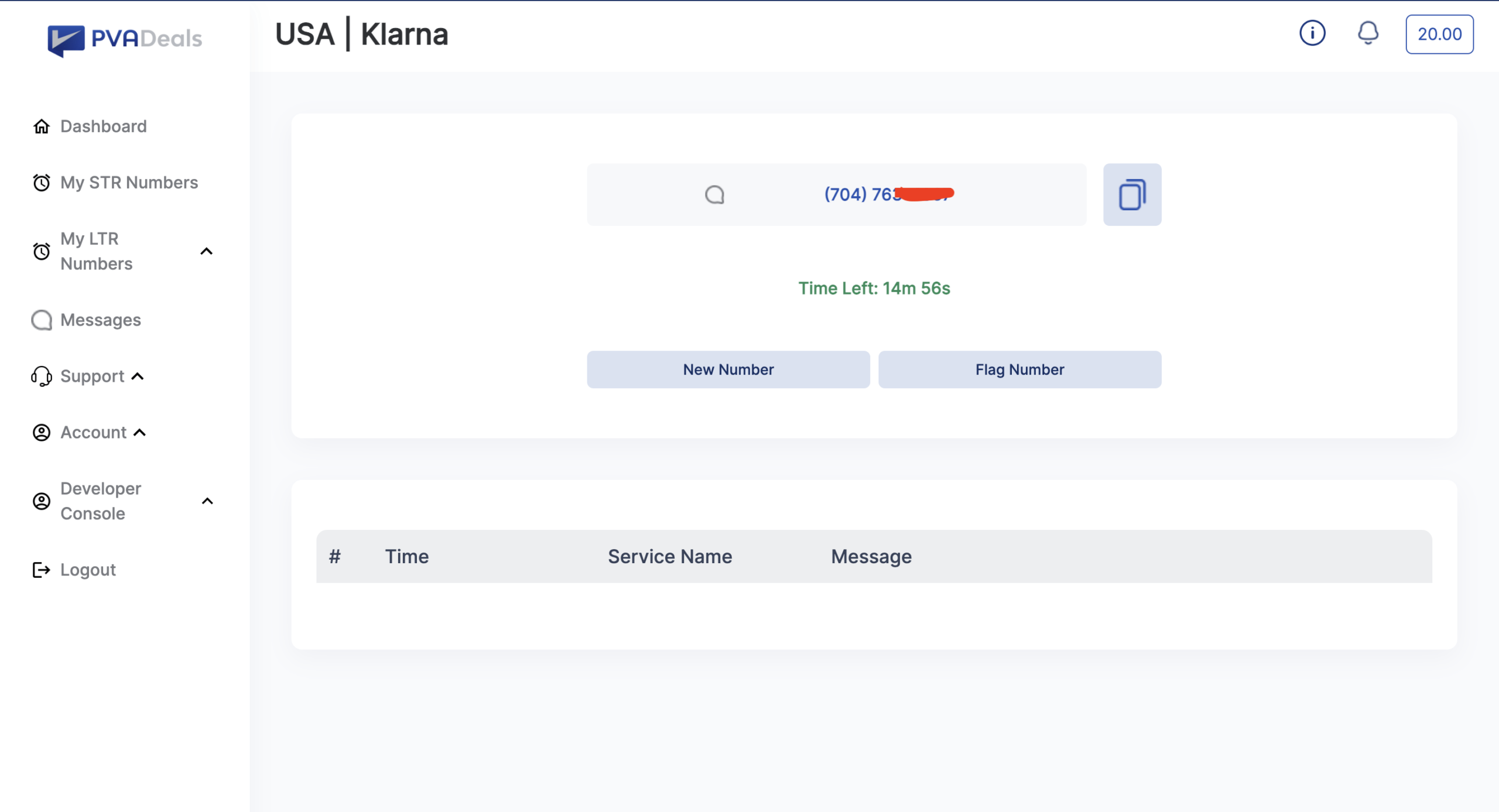
Task: Click the Flag Number button
Action: click(1020, 369)
